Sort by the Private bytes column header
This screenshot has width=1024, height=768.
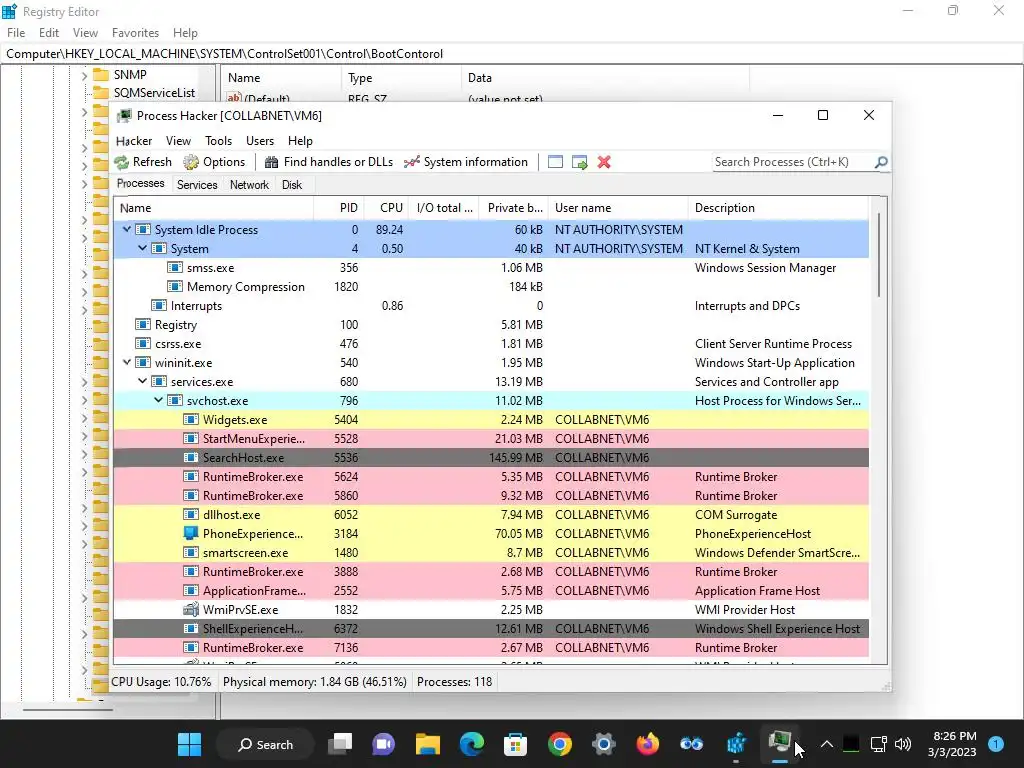[x=514, y=208]
